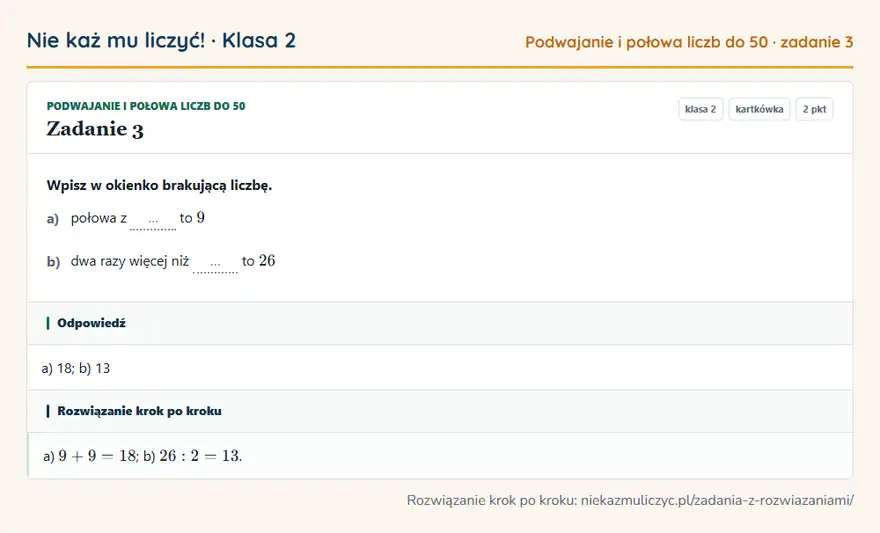Viewport: 880px width, 533px height.
Task: Click the number 9 in part a)
Action: click(200, 218)
